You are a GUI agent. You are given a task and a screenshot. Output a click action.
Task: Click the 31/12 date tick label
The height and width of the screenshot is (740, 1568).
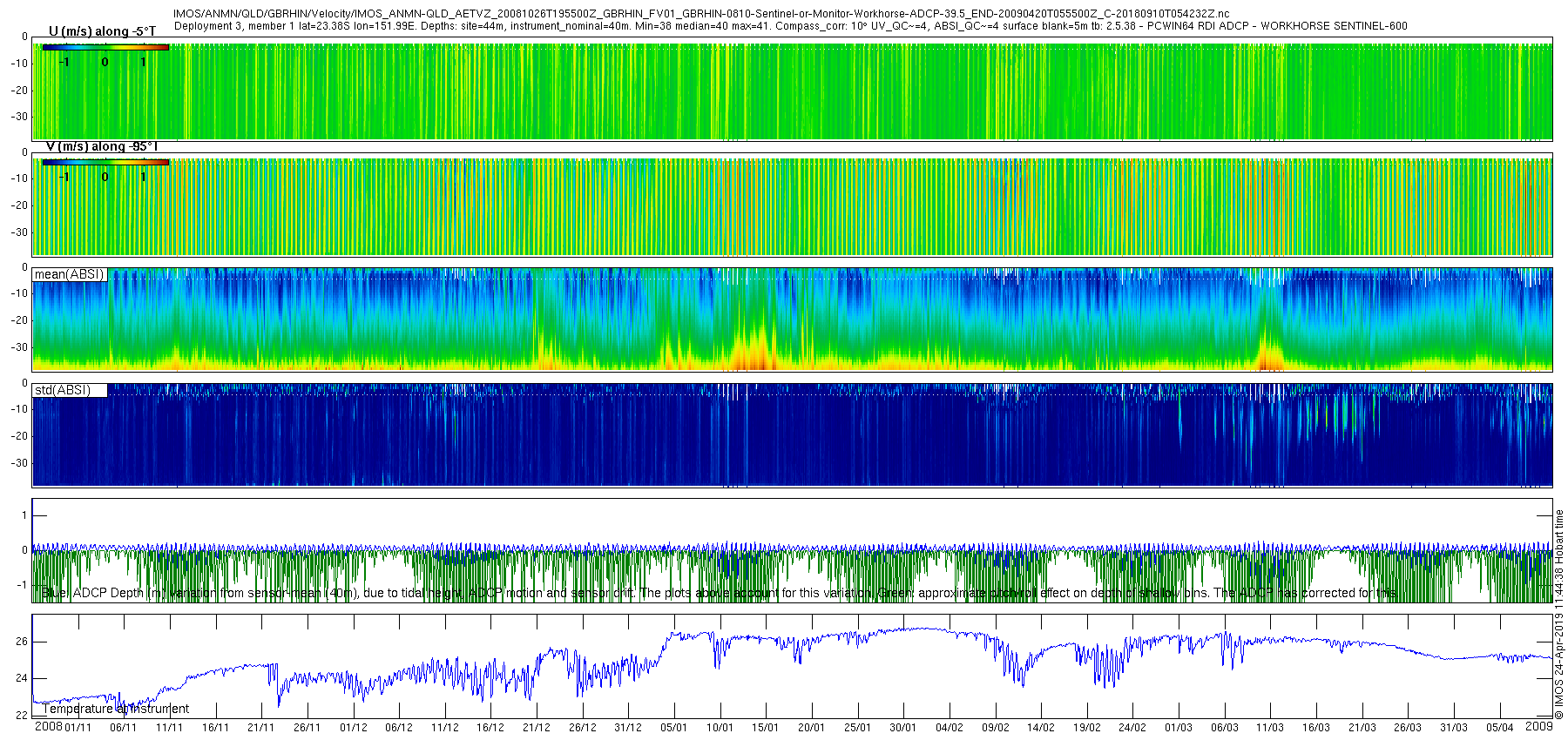tap(628, 728)
